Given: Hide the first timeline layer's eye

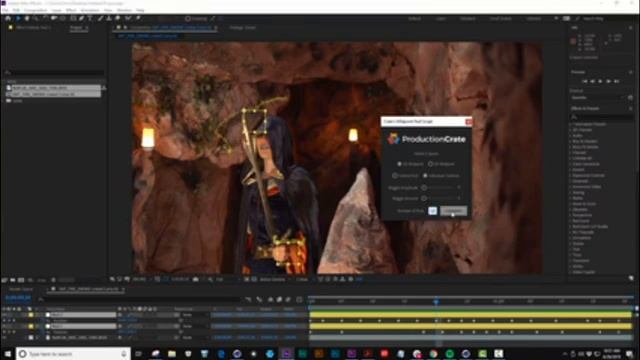Looking at the screenshot, I should click(x=4, y=315).
